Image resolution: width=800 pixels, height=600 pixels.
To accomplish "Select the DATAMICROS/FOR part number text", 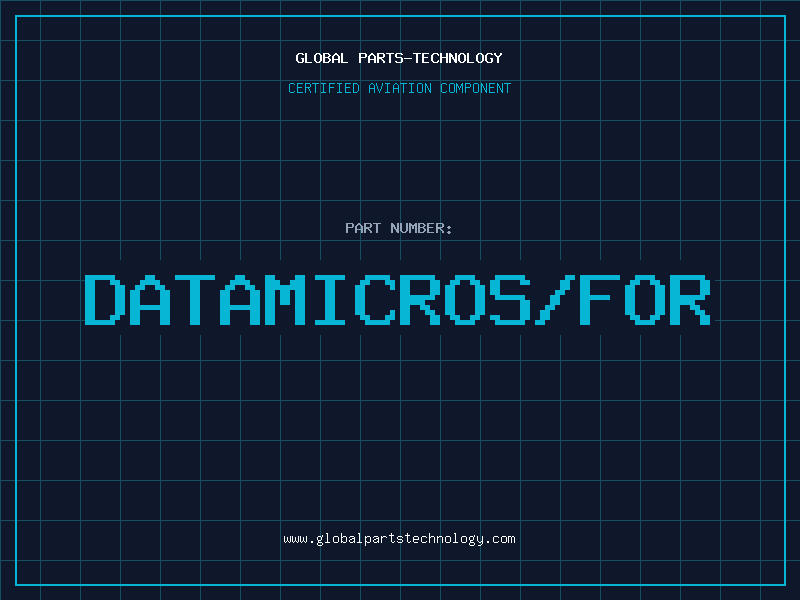I will point(397,300).
